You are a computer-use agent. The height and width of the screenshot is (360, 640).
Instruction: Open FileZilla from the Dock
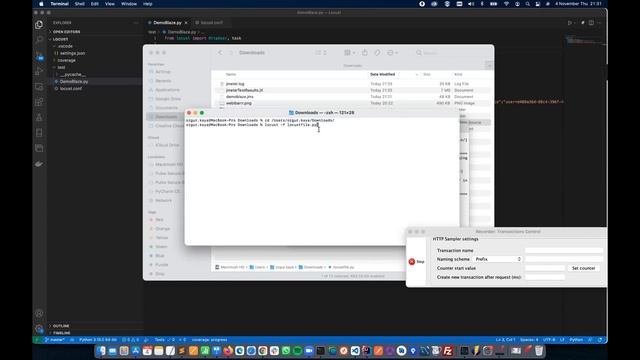[448, 351]
